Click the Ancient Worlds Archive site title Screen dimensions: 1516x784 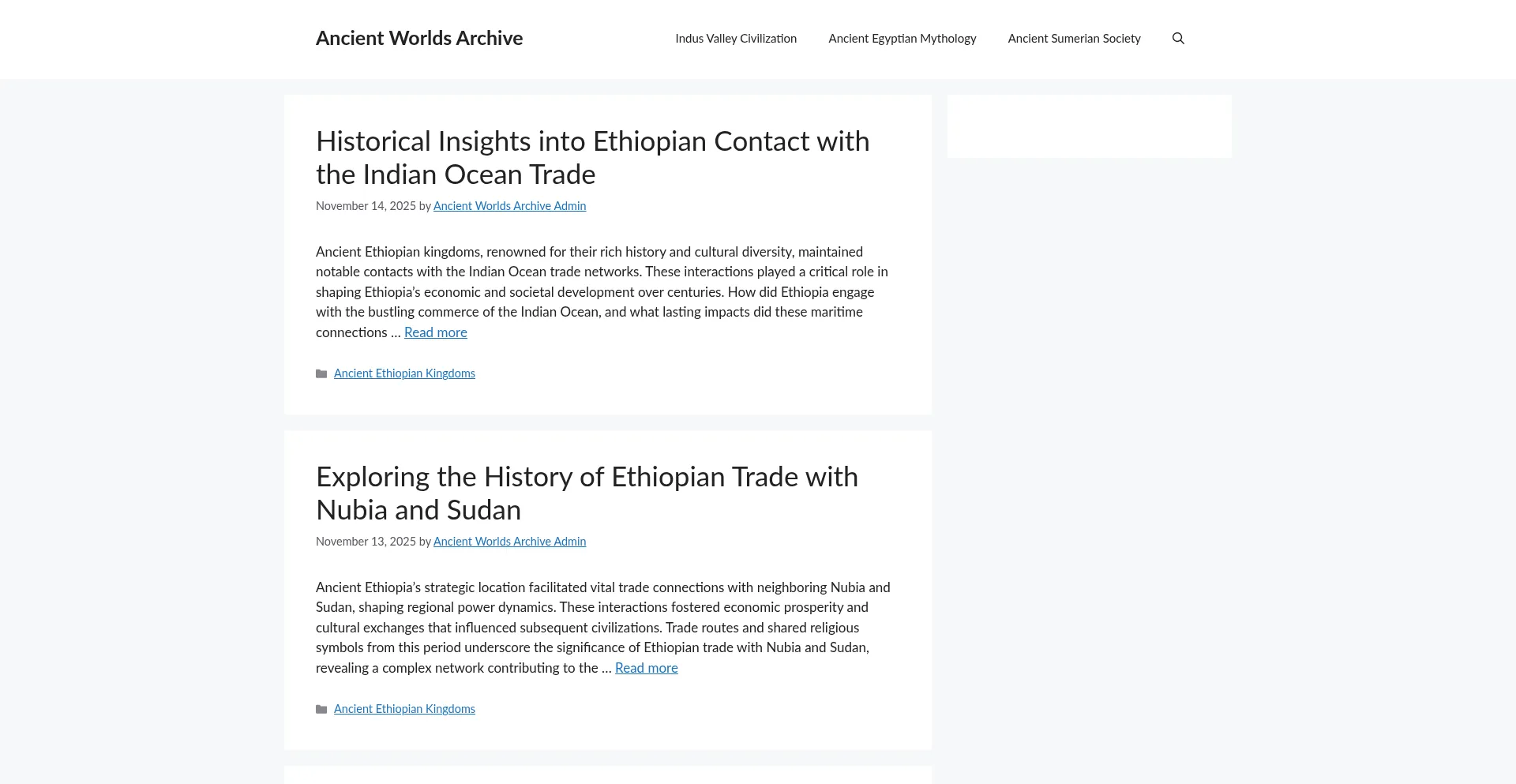419,38
